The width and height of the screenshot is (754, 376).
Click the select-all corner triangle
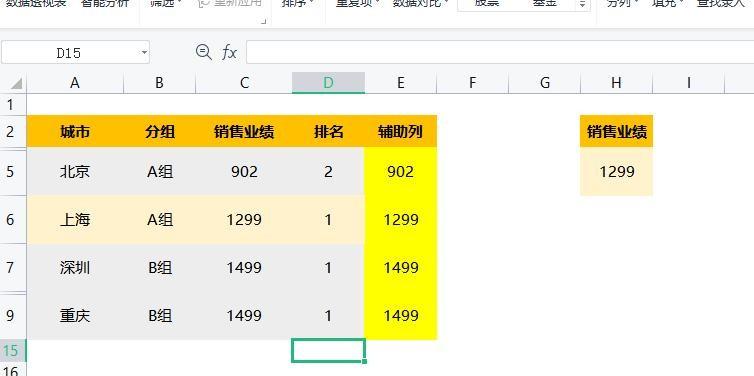(x=16, y=84)
